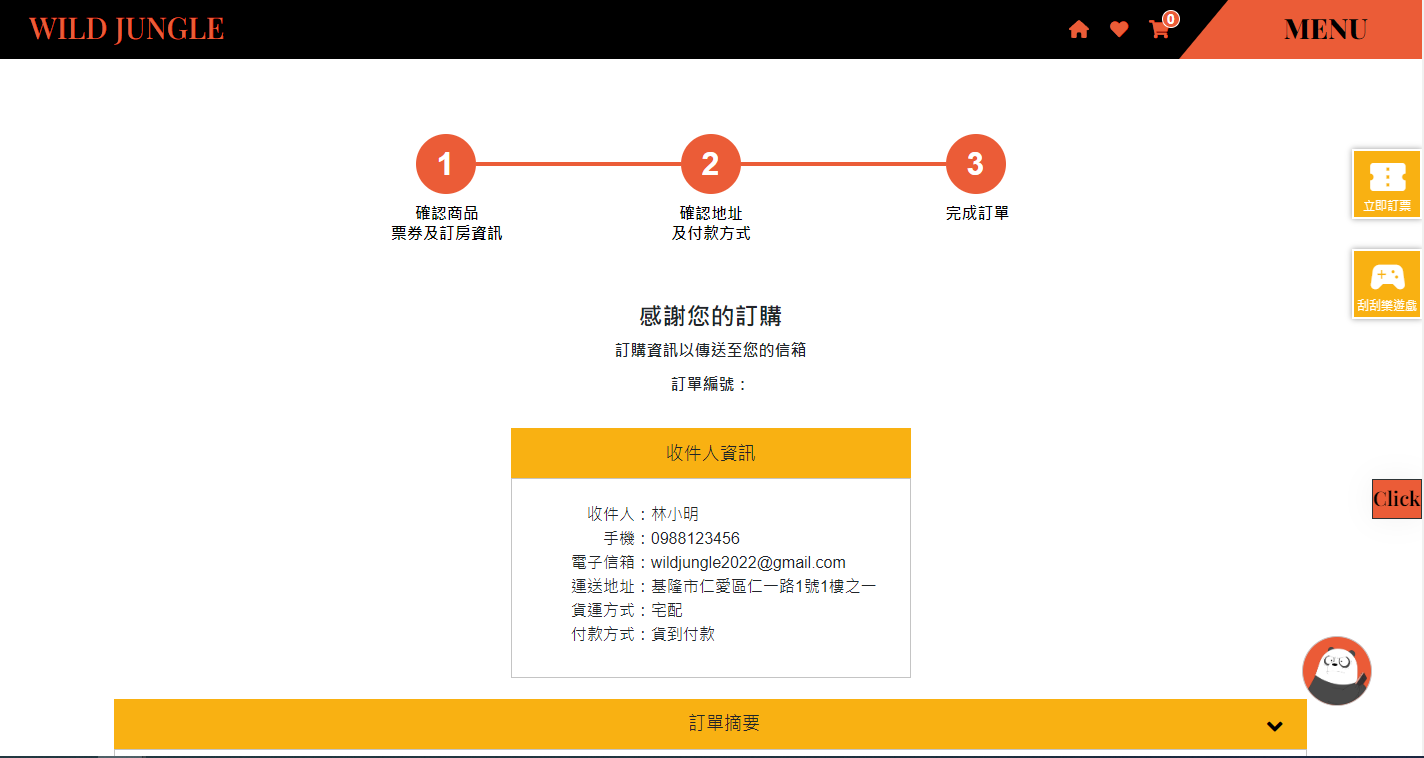Click the payment method value 貨到付款
1424x758 pixels.
pyautogui.click(x=683, y=634)
